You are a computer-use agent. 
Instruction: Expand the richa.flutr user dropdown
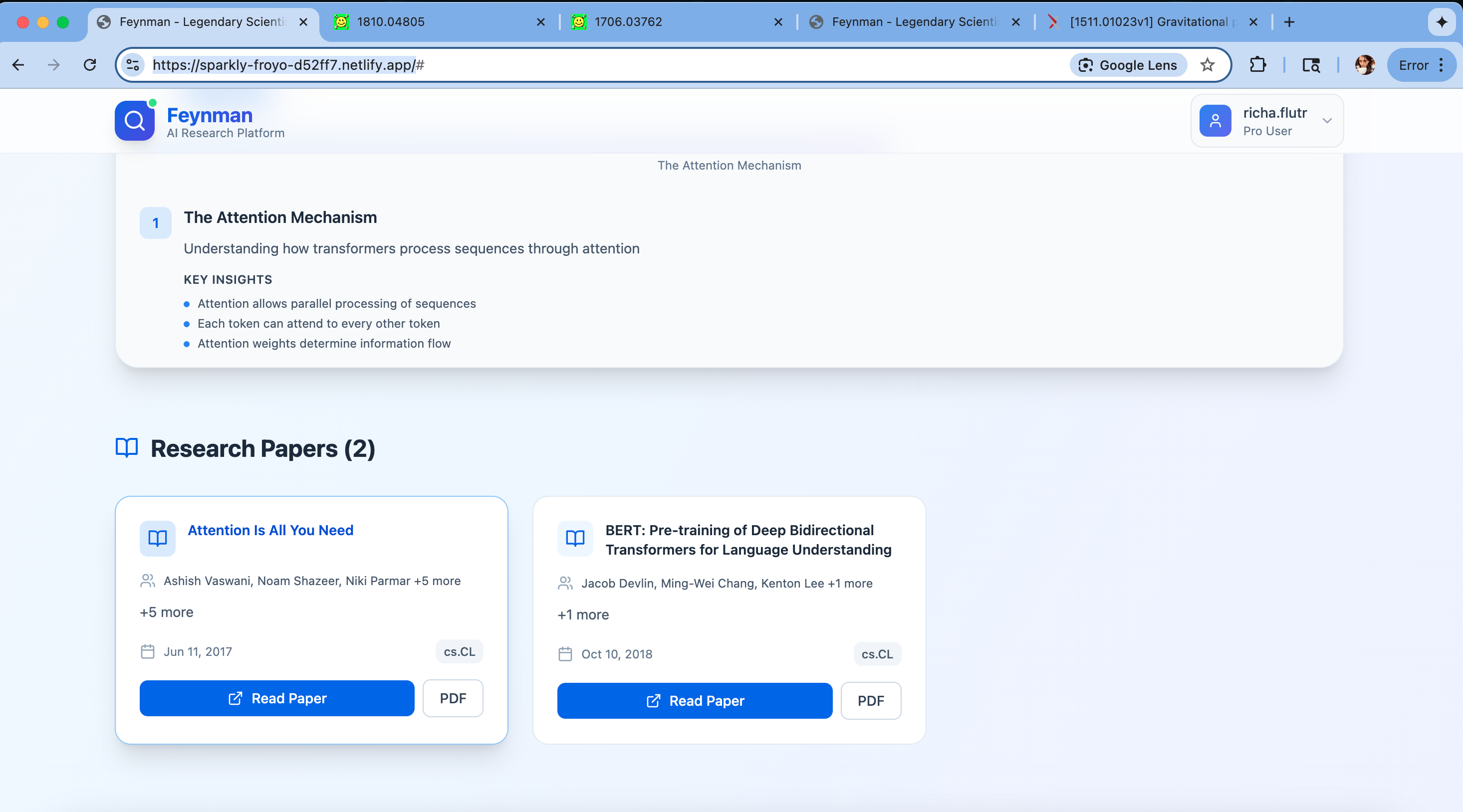click(1327, 121)
